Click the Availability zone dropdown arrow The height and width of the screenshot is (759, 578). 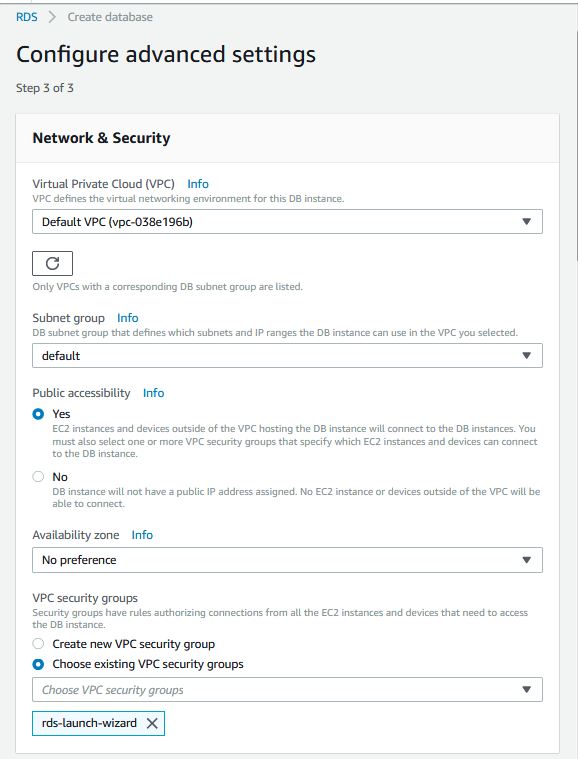pyautogui.click(x=527, y=560)
